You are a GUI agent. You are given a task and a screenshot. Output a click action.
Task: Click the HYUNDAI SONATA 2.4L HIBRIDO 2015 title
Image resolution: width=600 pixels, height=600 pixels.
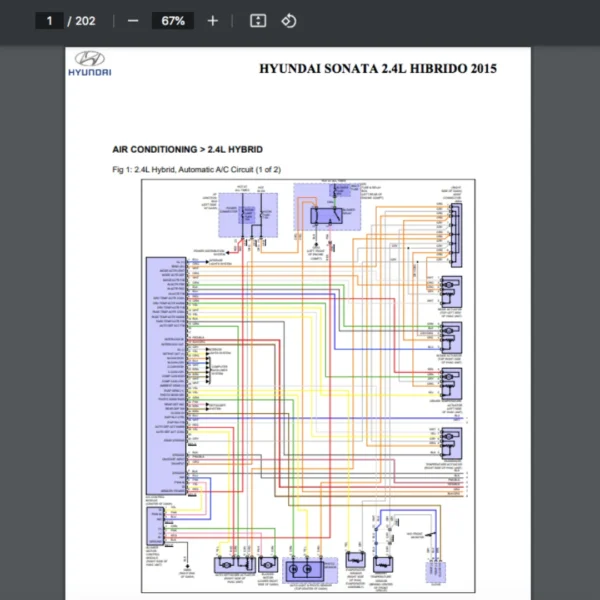(x=377, y=69)
